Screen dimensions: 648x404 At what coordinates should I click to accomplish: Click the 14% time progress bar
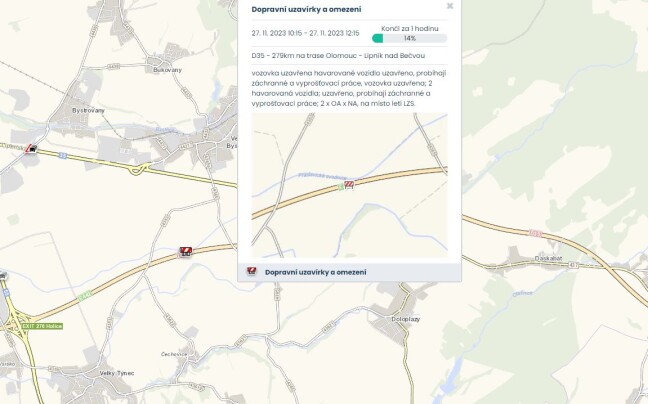(410, 38)
